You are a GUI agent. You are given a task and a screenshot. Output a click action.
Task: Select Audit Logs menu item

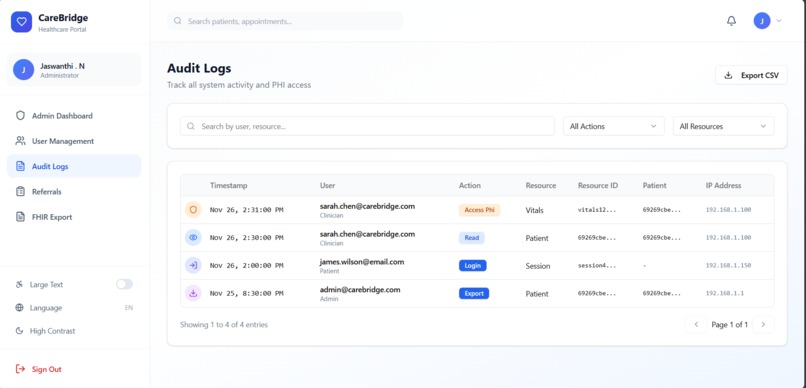(x=74, y=166)
